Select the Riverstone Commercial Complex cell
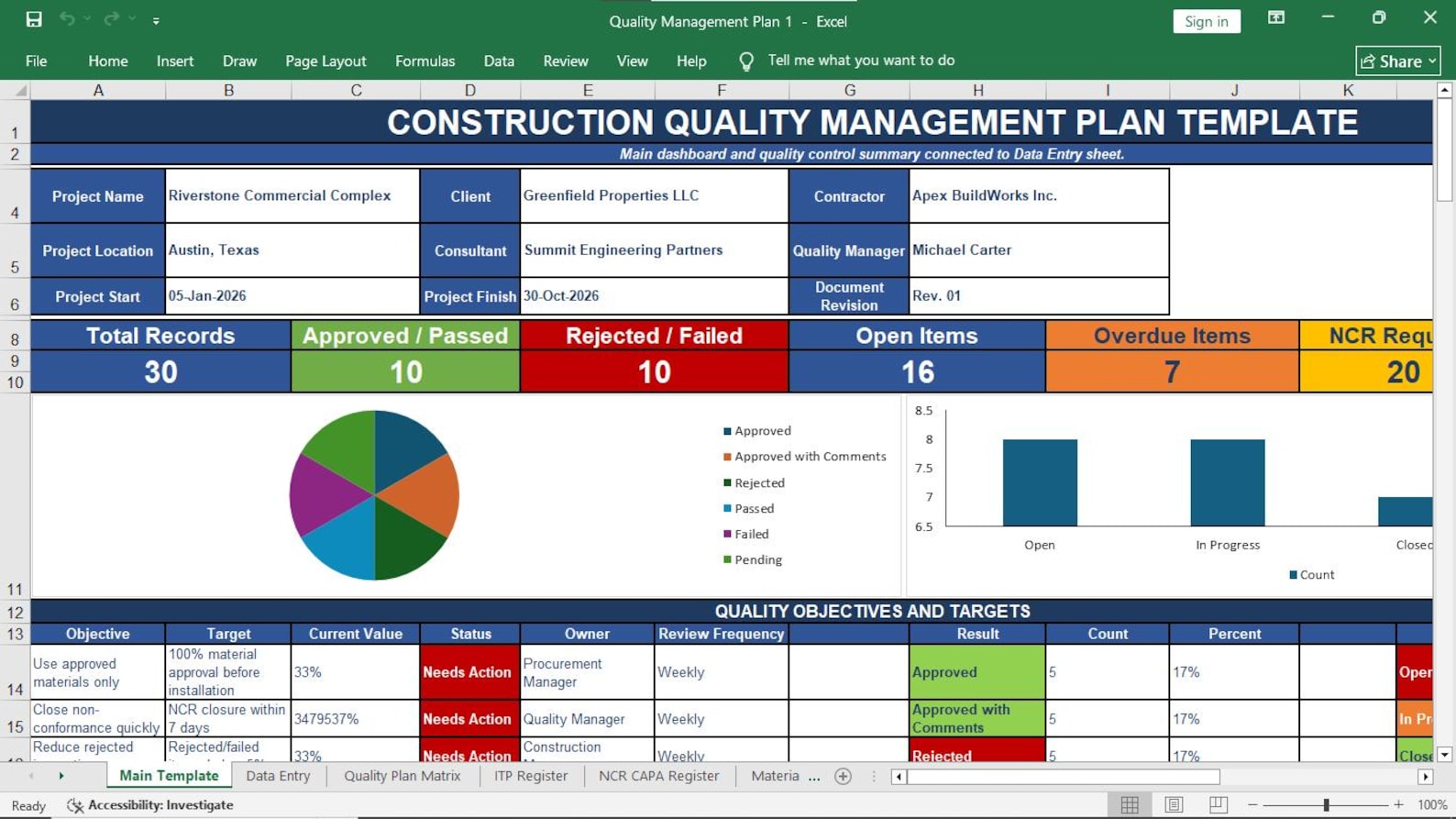The width and height of the screenshot is (1456, 819). pos(292,195)
